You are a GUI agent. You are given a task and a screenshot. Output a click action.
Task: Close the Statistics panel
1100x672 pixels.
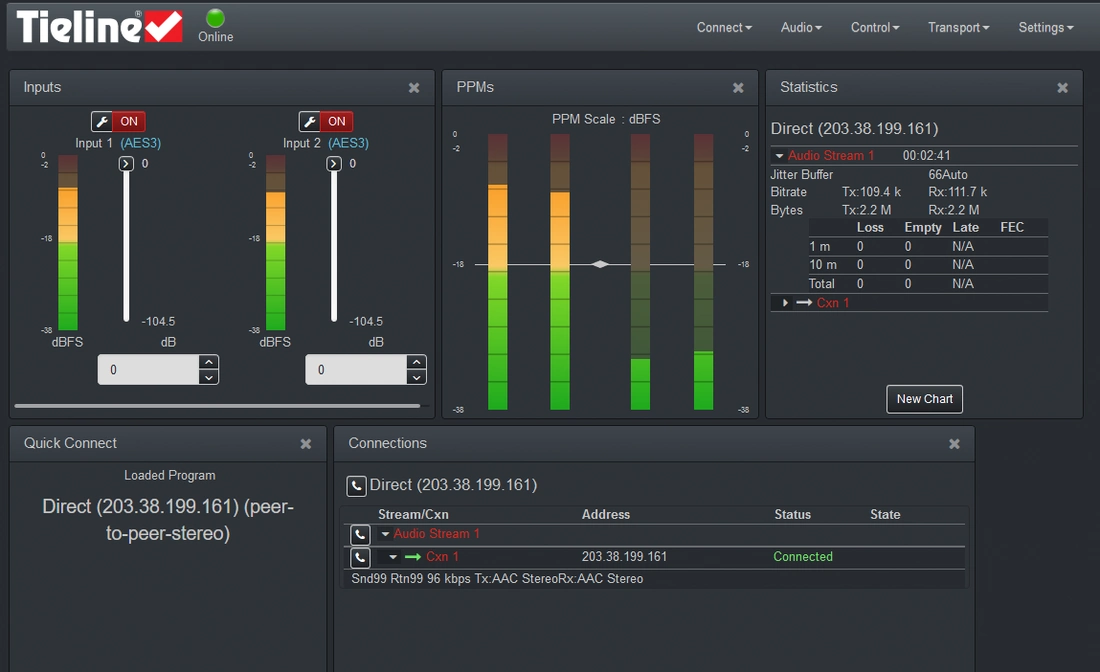pos(1063,88)
